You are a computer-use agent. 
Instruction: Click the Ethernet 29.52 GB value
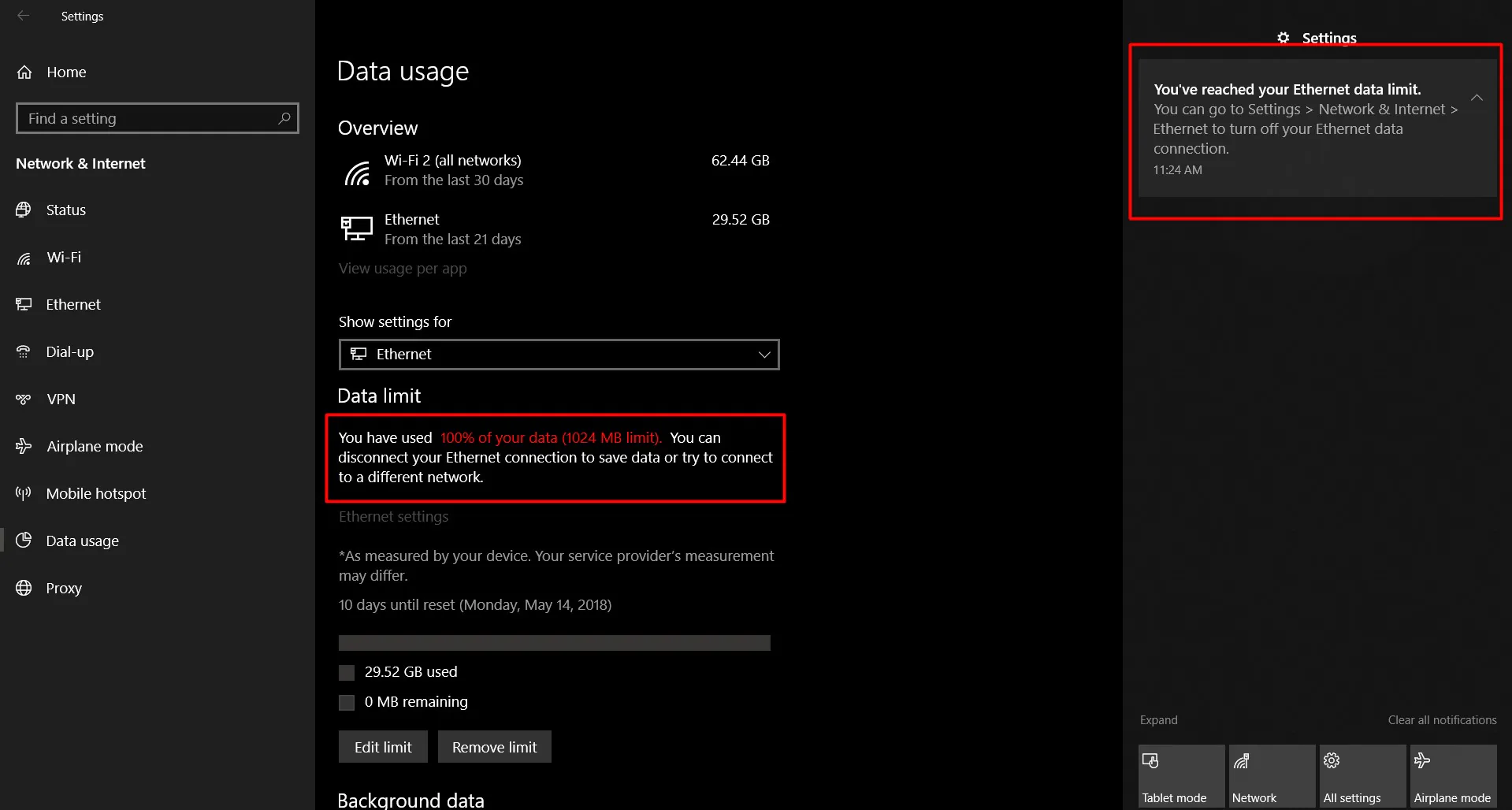point(741,220)
